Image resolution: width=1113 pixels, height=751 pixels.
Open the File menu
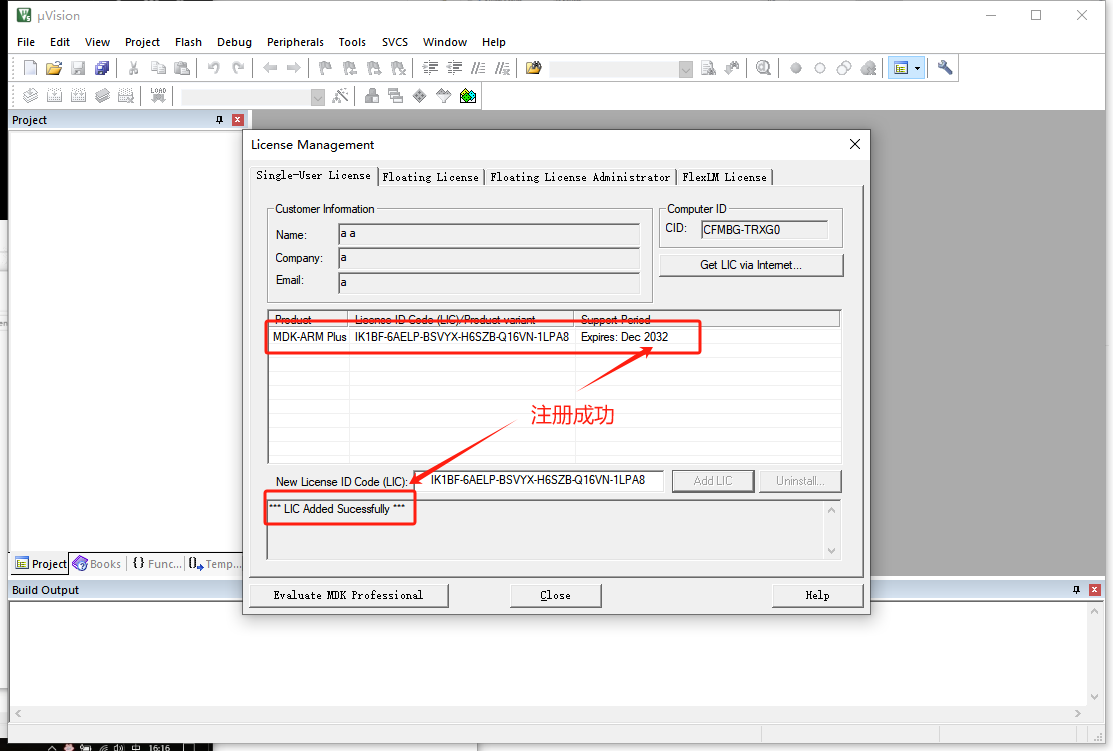coord(26,42)
